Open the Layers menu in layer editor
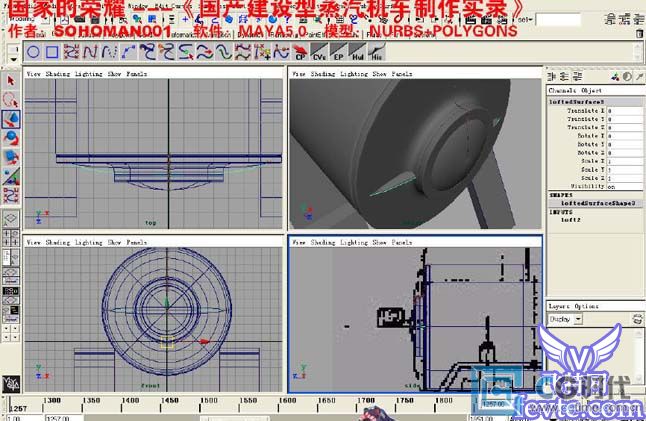The image size is (646, 421). tap(559, 306)
